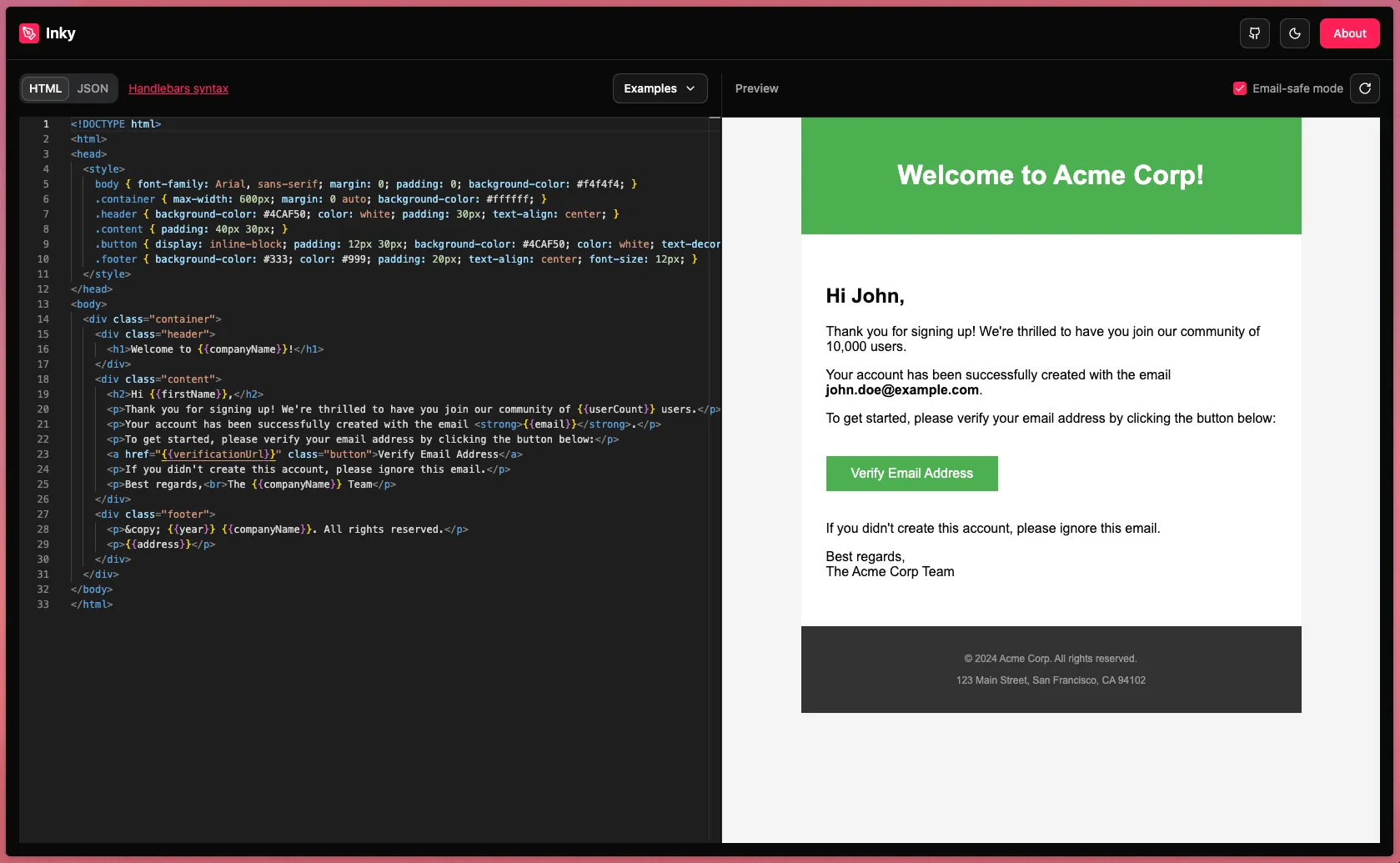Switch to the HTML tab
The height and width of the screenshot is (863, 1400).
(x=45, y=88)
